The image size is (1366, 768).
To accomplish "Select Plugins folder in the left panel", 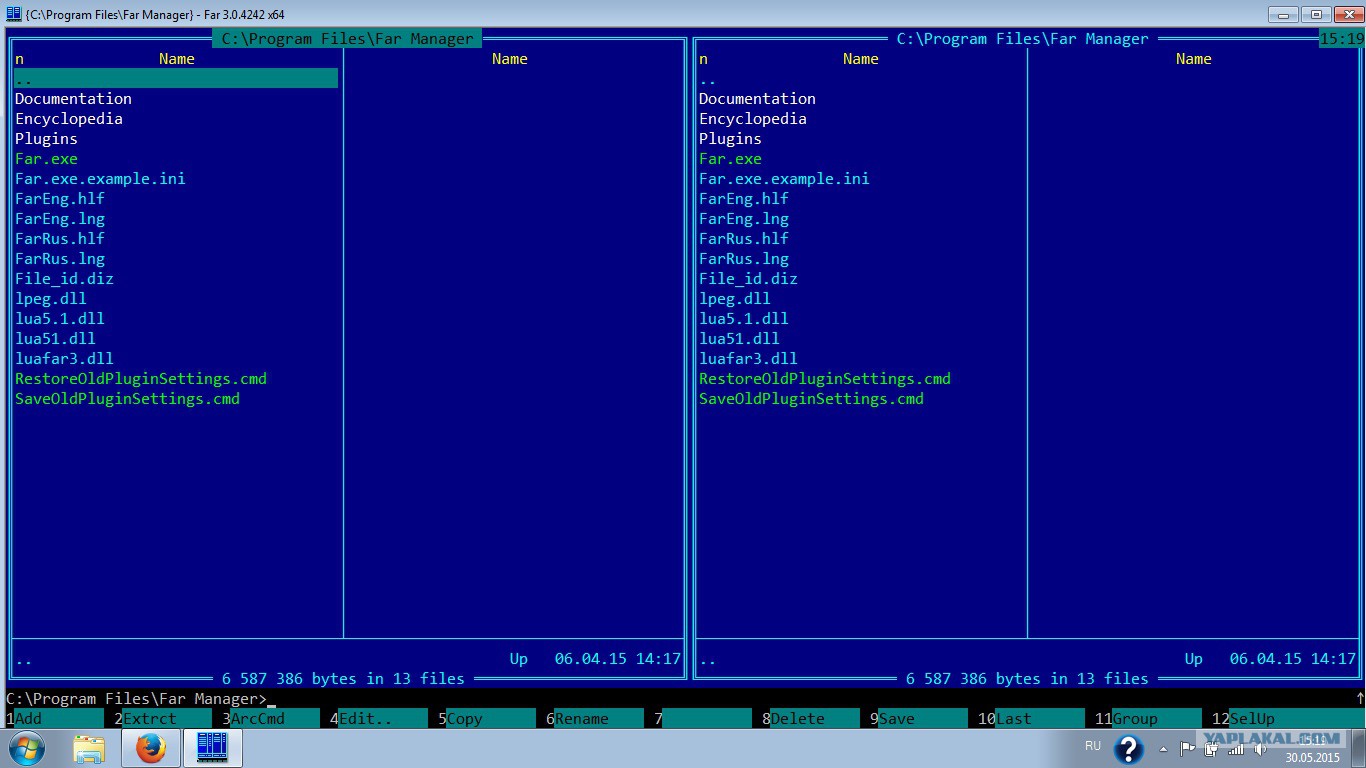I will pyautogui.click(x=46, y=139).
